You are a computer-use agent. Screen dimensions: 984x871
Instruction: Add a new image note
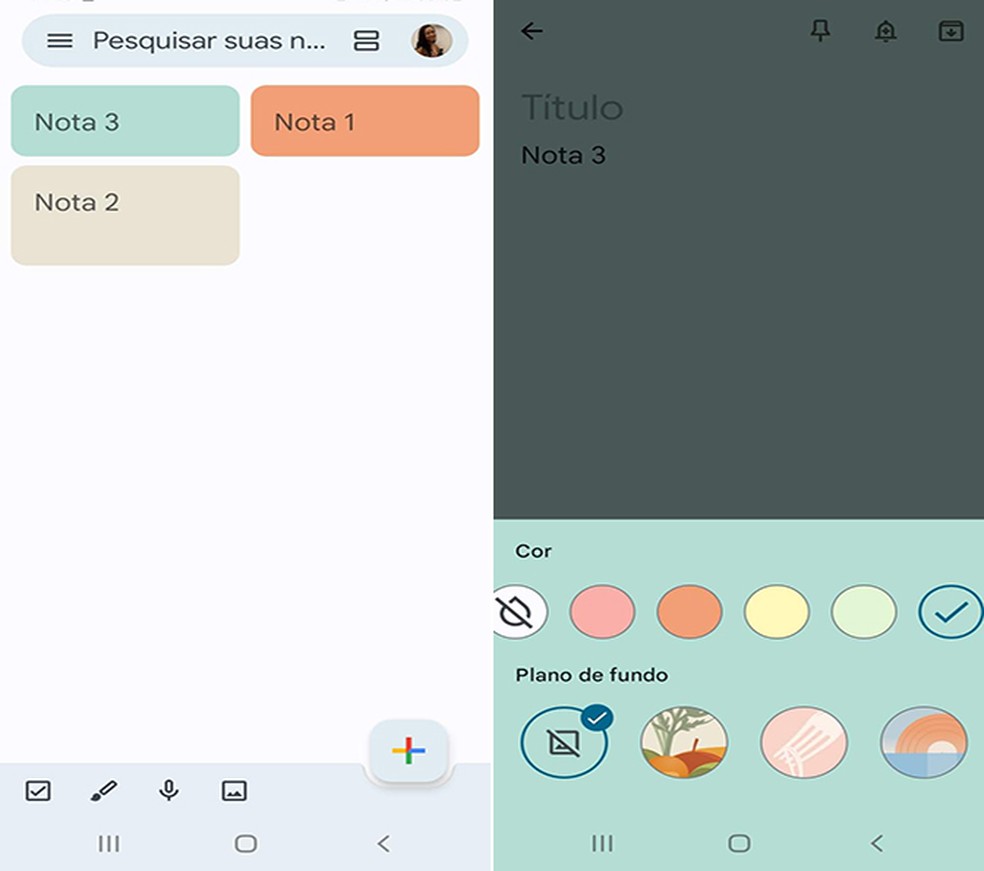234,791
